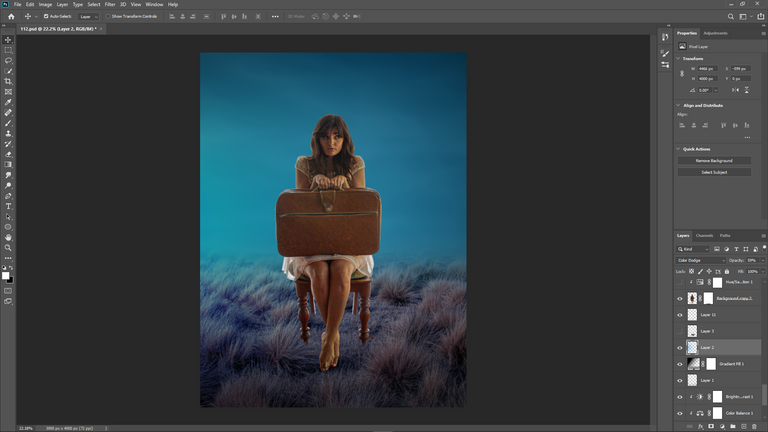
Task: Select the Rectangular Marquee tool
Action: (8, 50)
